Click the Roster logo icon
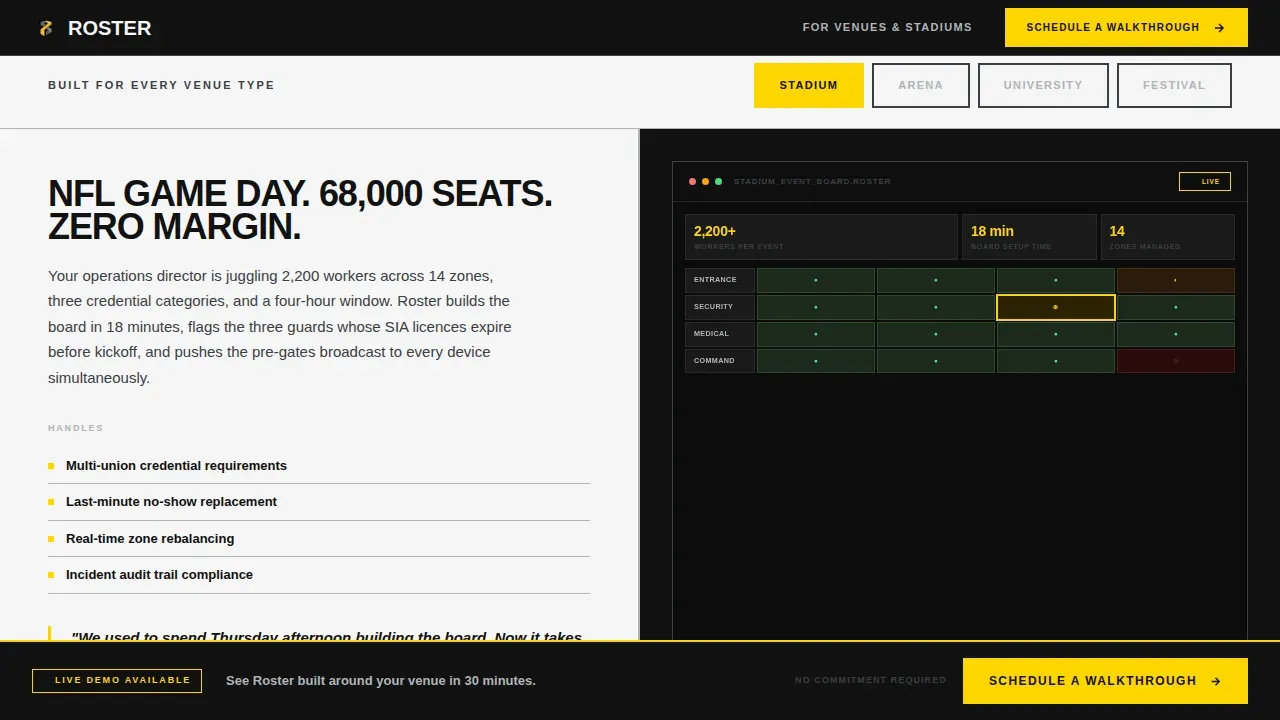1280x720 pixels. point(45,28)
